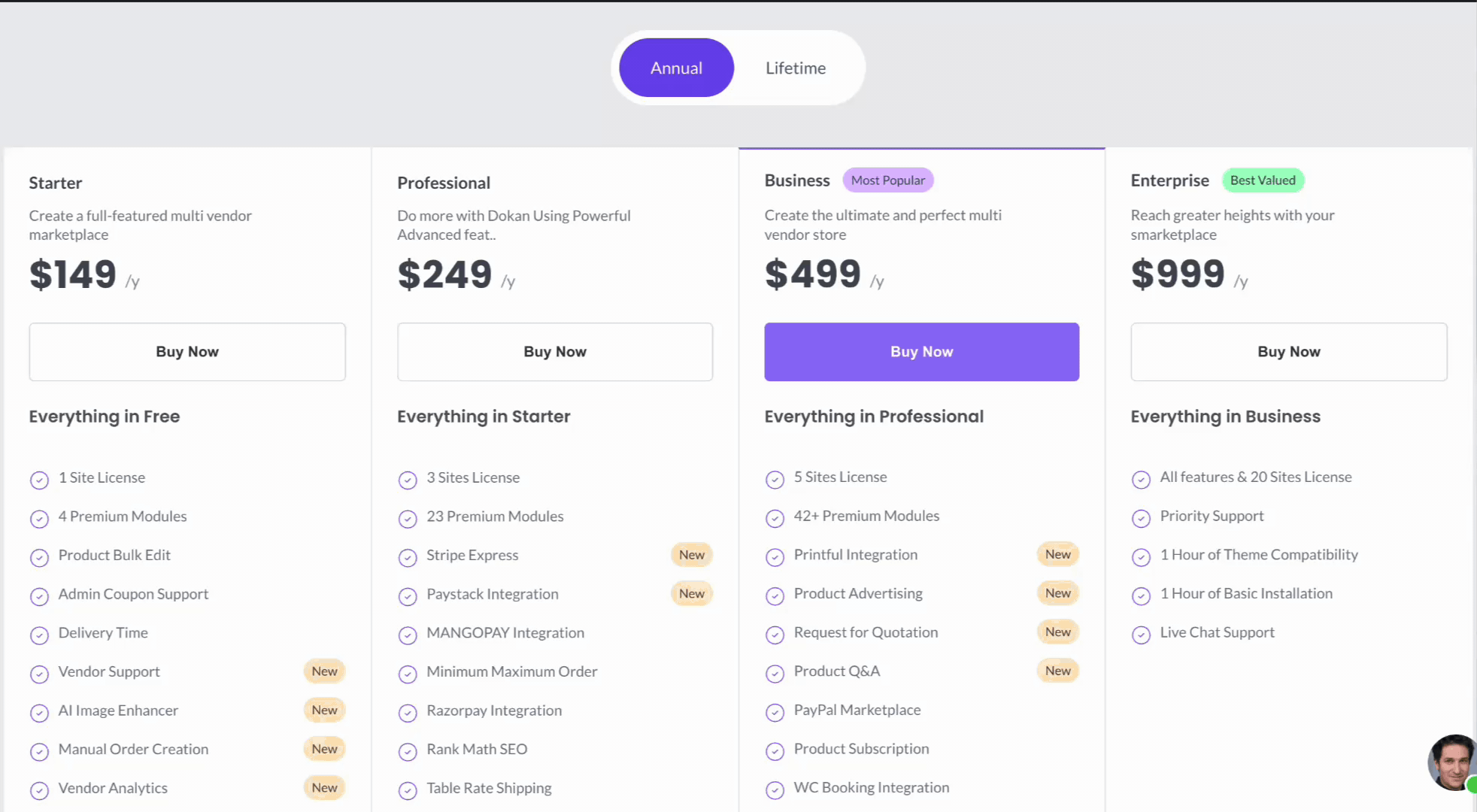
Task: Click the New badge beside AI Image Enhancer
Action: (324, 710)
